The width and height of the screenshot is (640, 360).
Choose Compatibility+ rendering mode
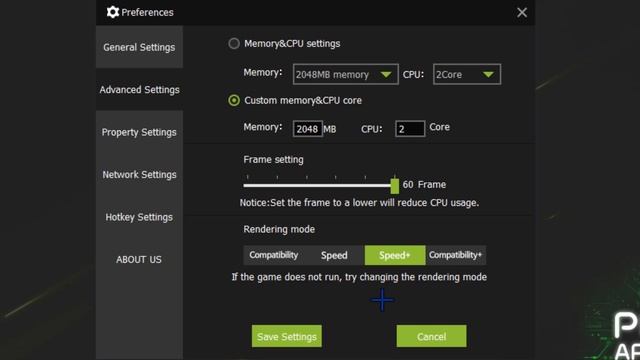tap(456, 255)
